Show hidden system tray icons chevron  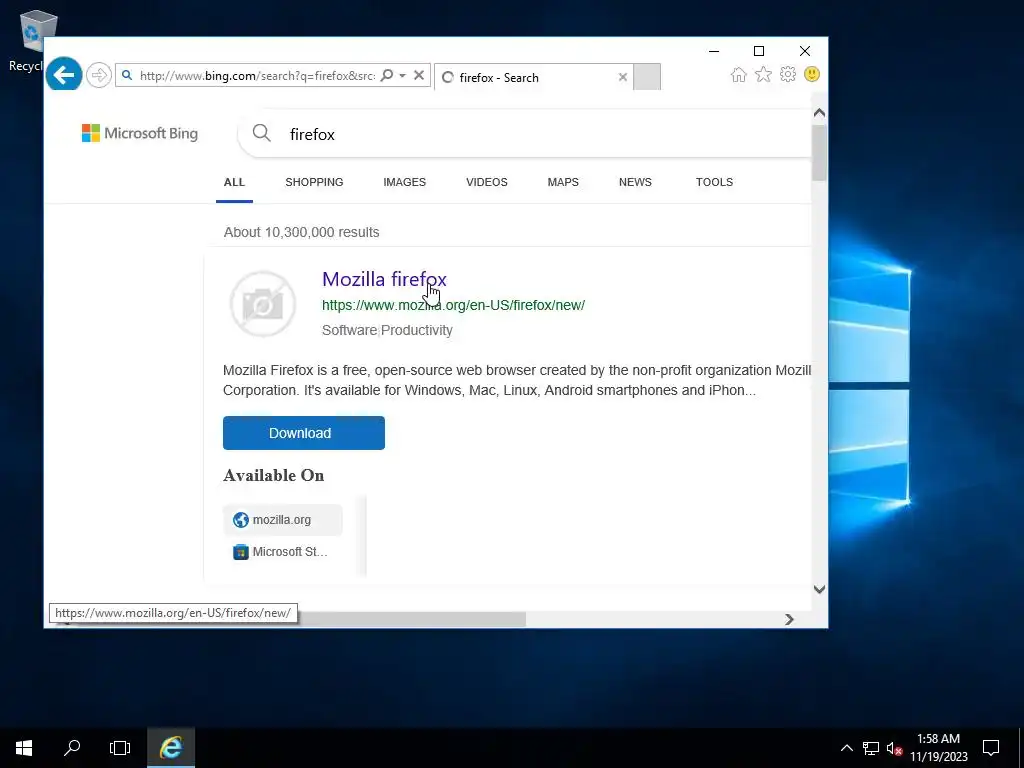[846, 748]
